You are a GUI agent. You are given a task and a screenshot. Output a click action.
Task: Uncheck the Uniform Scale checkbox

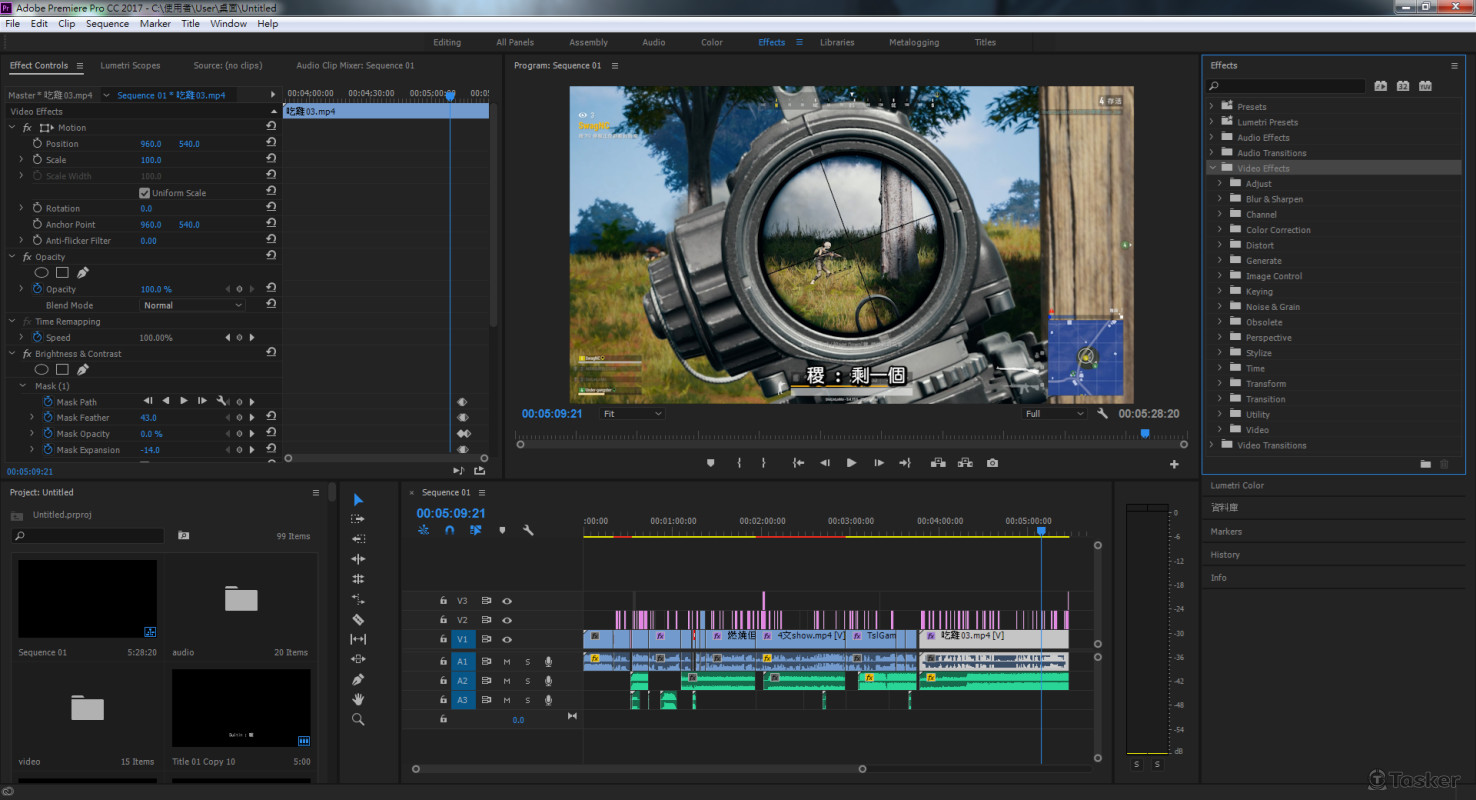[x=144, y=193]
